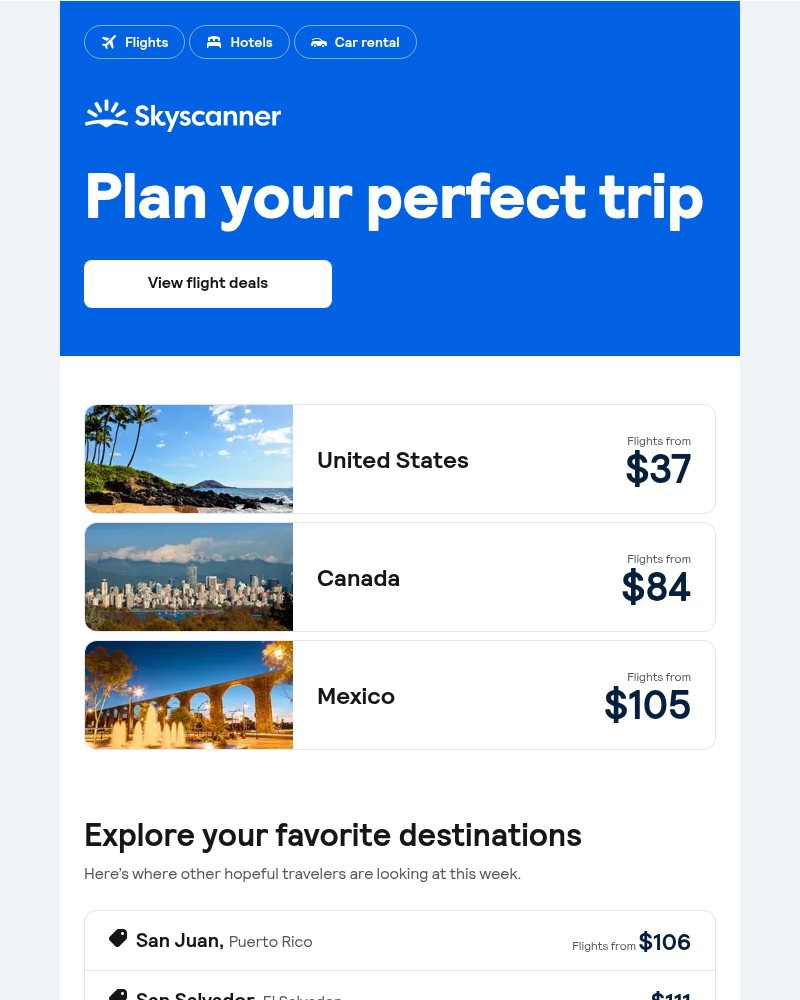Click the Canada destination title
The width and height of the screenshot is (800, 1000).
coord(359,578)
